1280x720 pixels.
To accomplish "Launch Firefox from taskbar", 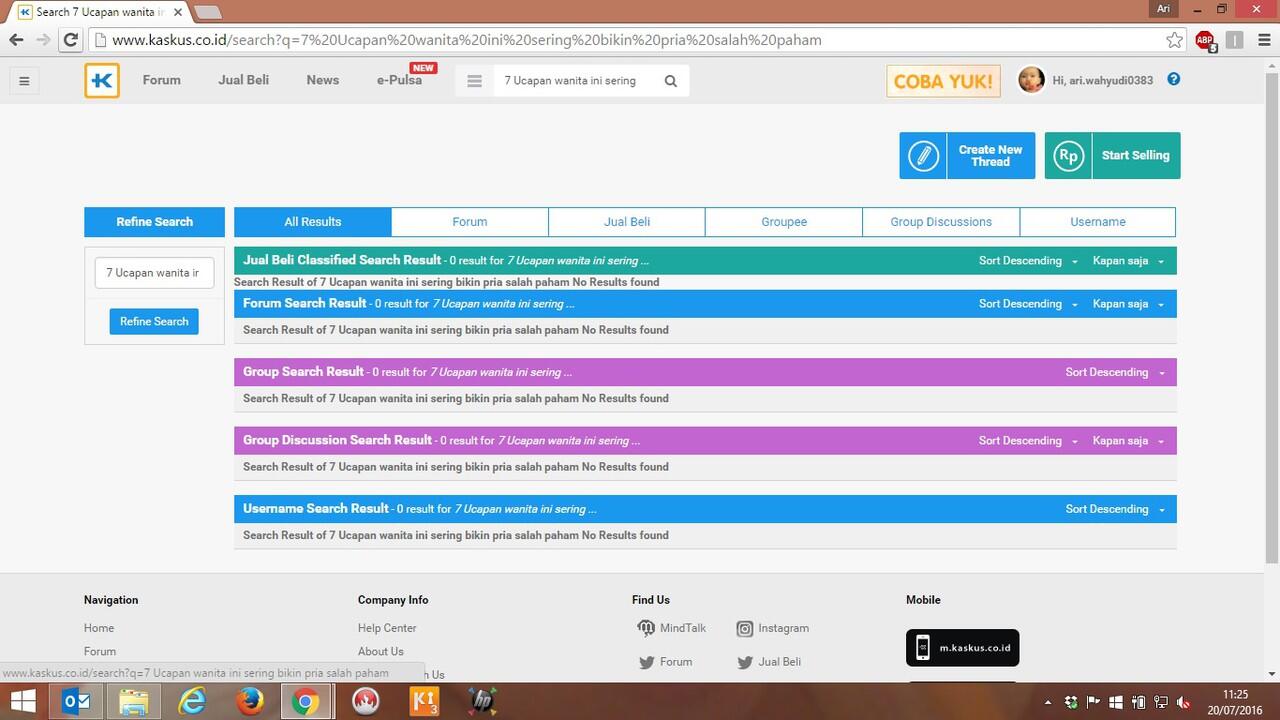I will point(249,702).
